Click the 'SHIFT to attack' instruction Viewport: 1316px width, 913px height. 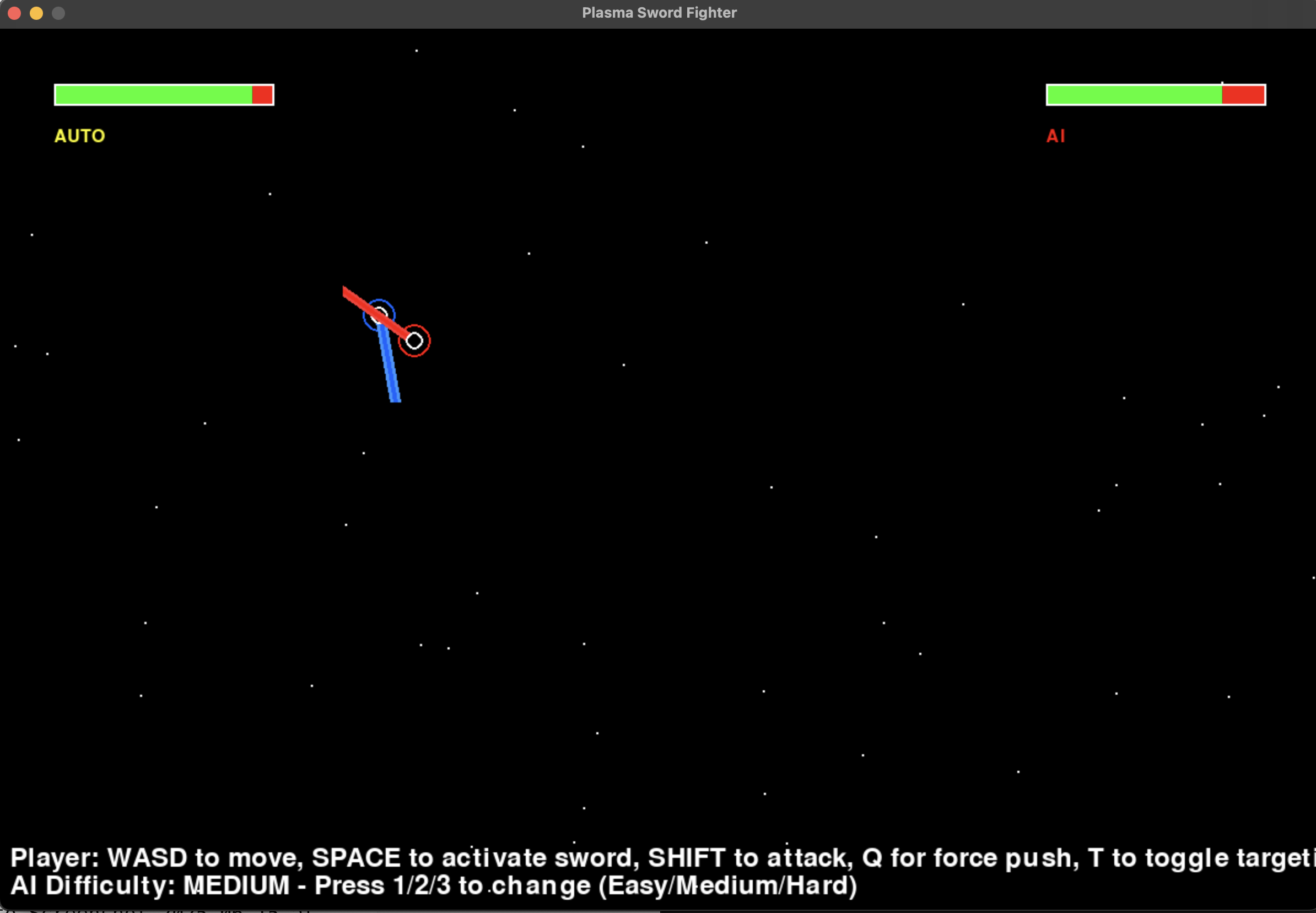(x=750, y=858)
